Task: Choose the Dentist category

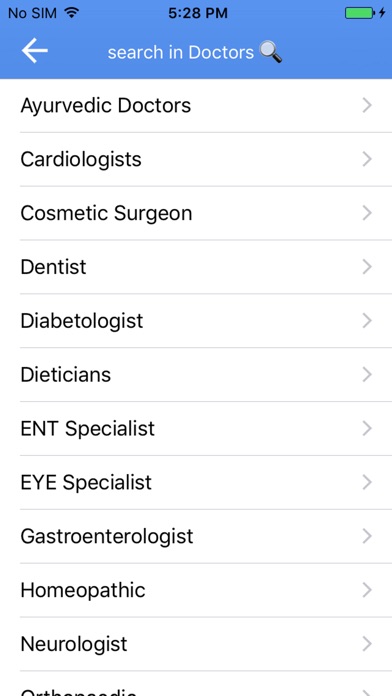Action: 196,267
